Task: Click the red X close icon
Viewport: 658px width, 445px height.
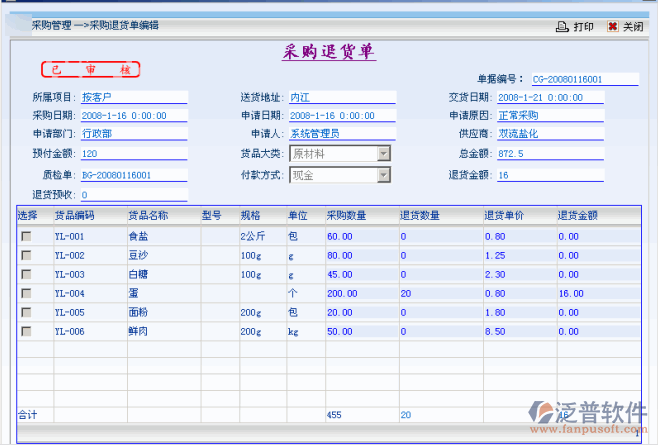Action: tap(612, 27)
